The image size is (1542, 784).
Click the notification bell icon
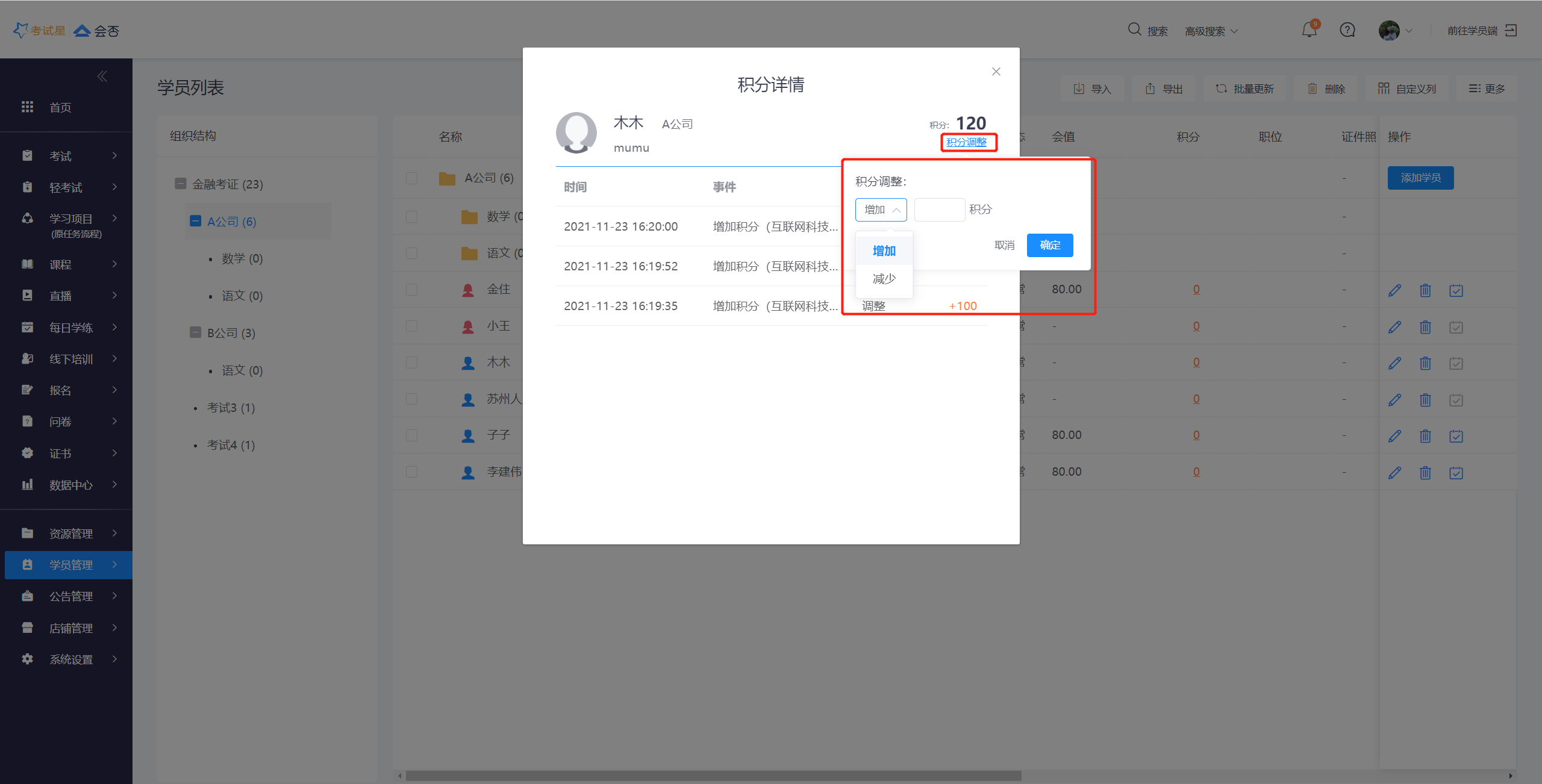pyautogui.click(x=1309, y=30)
